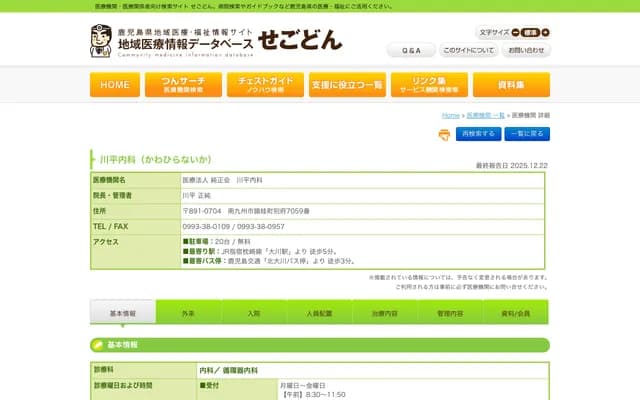Open 支援に役立つ一覧 menu
The image size is (640, 400).
[346, 85]
